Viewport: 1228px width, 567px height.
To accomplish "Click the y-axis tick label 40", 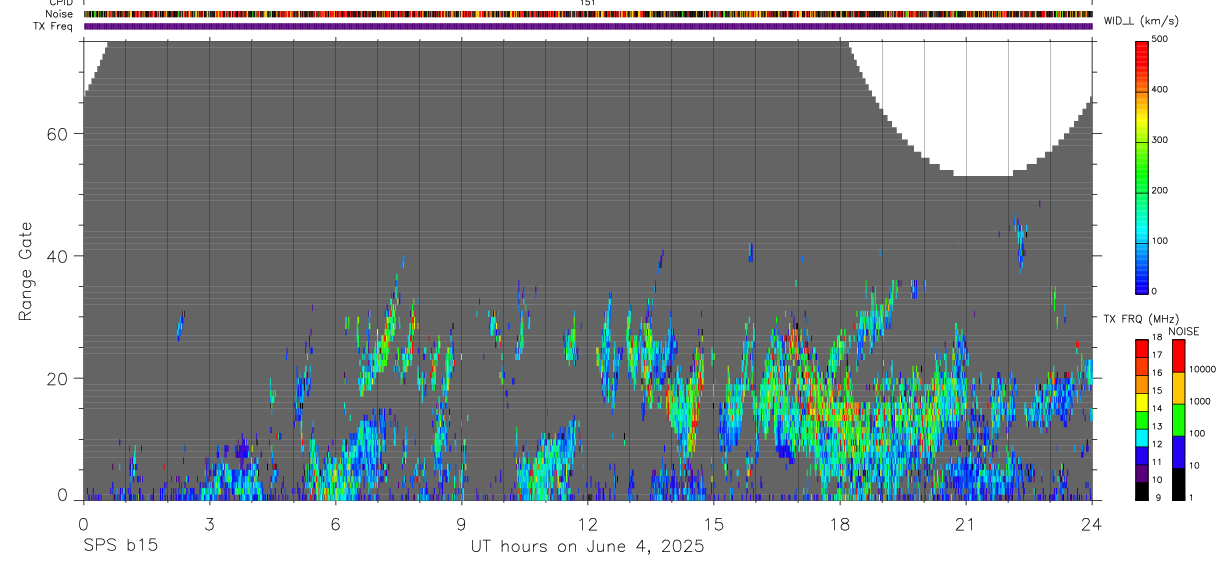I will (x=55, y=256).
